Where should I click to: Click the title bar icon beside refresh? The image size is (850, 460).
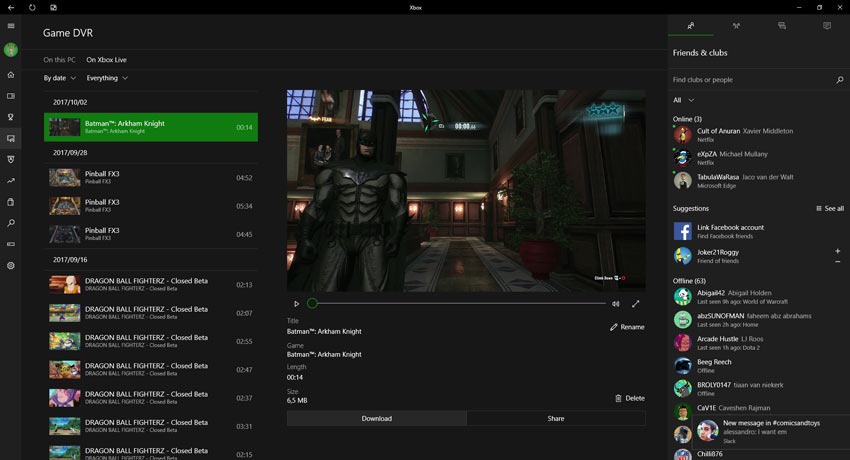[53, 8]
